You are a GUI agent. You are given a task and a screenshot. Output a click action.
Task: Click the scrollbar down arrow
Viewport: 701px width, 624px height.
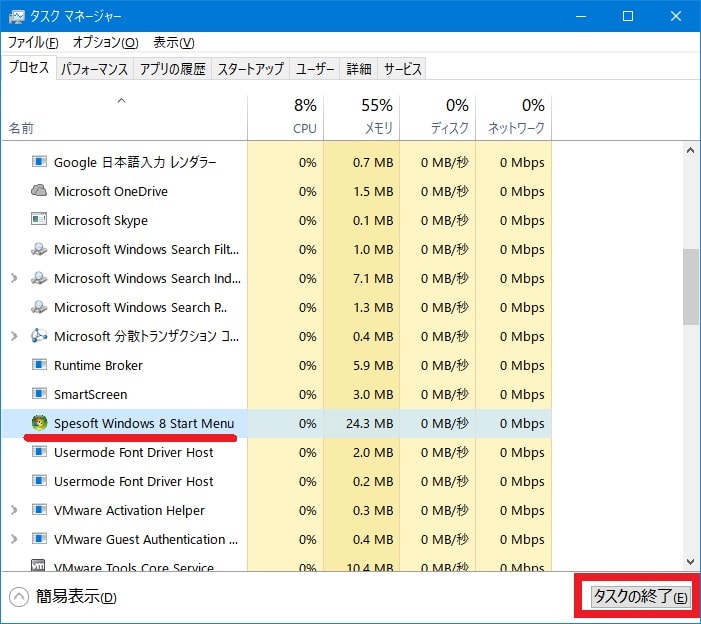[x=690, y=562]
